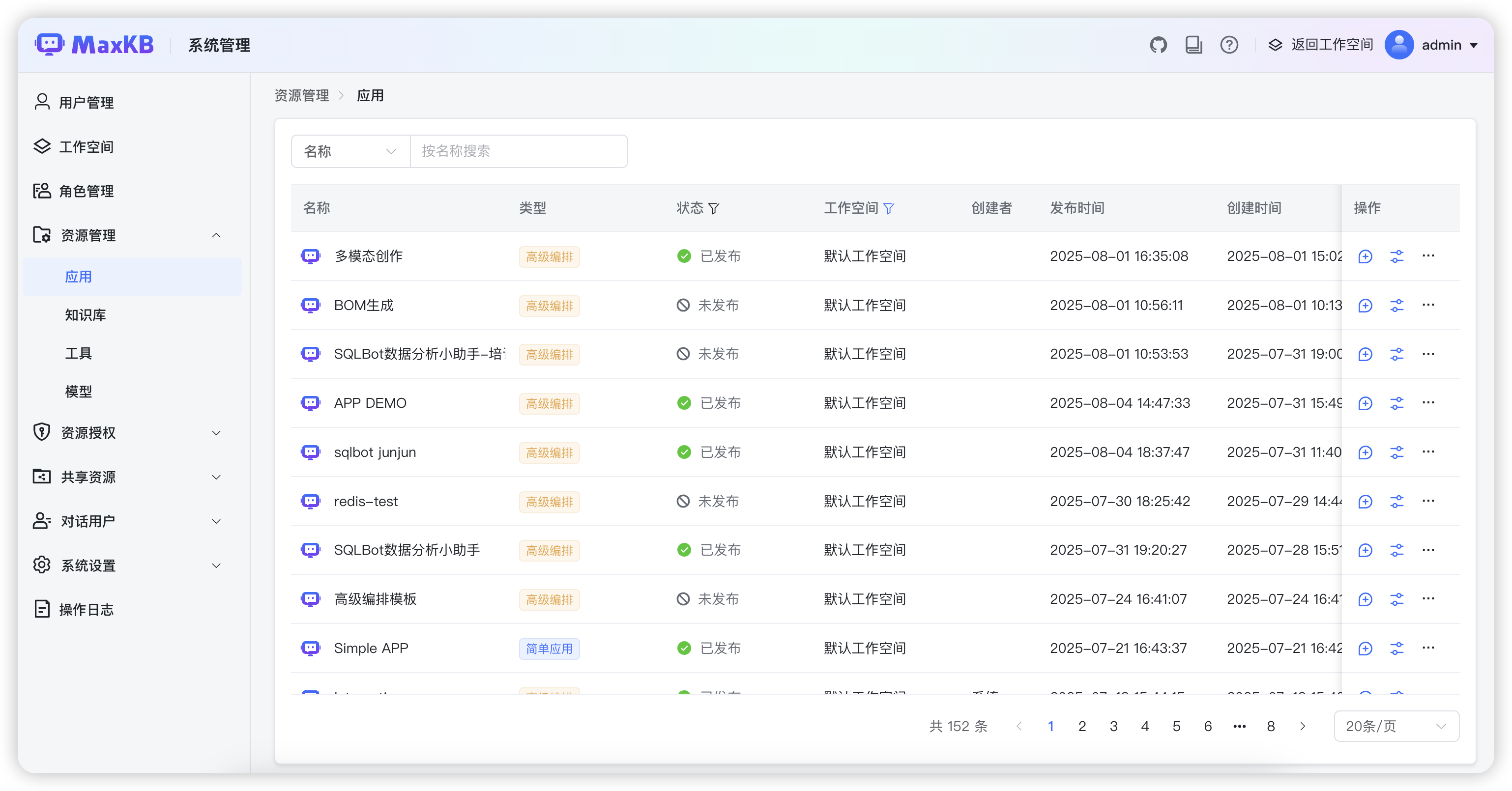Click the plus-circle icon for 多模态创作
Viewport: 1512px width, 791px height.
[1365, 256]
